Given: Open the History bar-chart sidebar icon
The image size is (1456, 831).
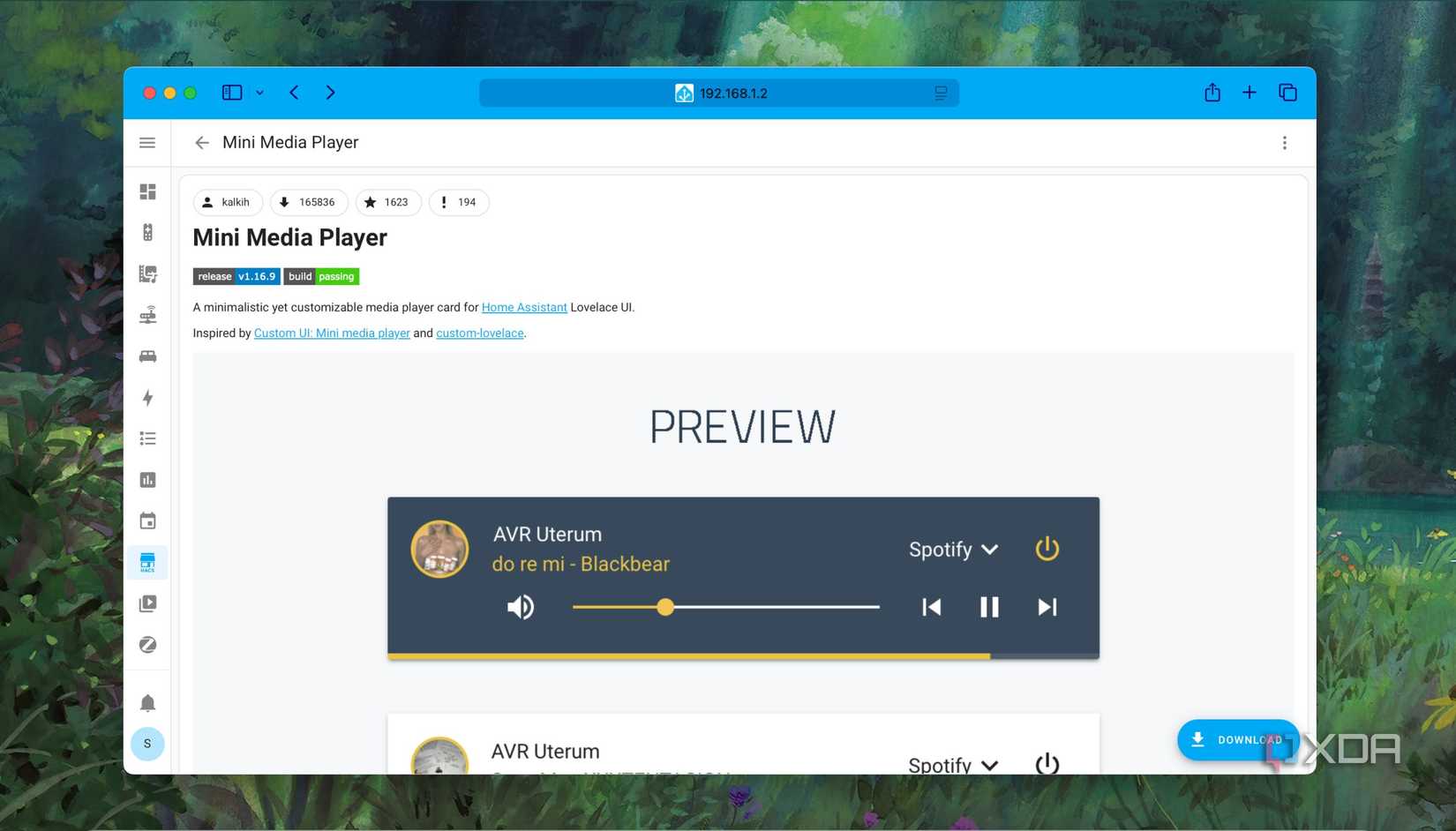Looking at the screenshot, I should tap(147, 479).
